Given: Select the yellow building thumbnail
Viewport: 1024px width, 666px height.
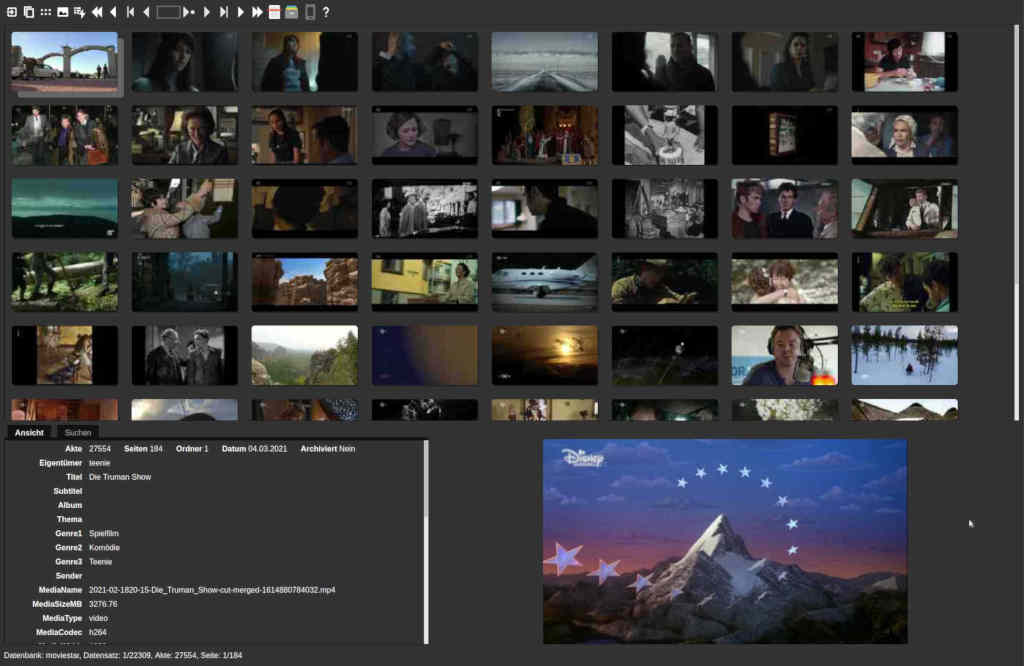Looking at the screenshot, I should click(424, 282).
